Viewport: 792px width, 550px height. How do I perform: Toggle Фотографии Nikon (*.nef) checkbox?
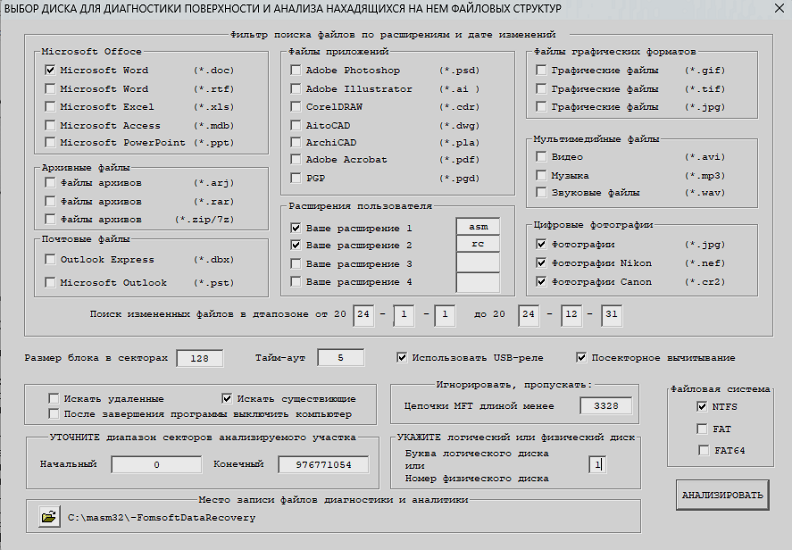(541, 263)
